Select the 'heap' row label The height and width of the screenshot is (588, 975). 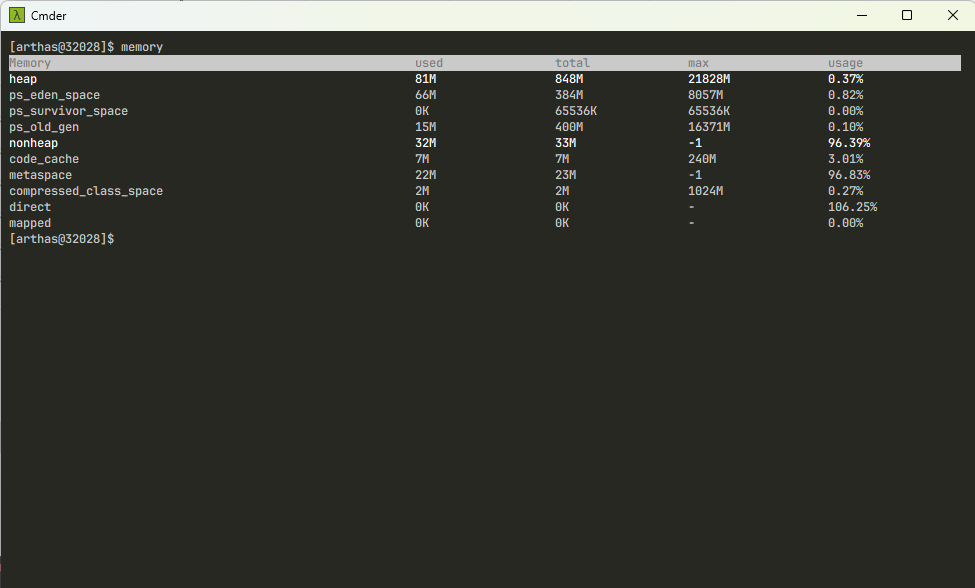coord(23,79)
